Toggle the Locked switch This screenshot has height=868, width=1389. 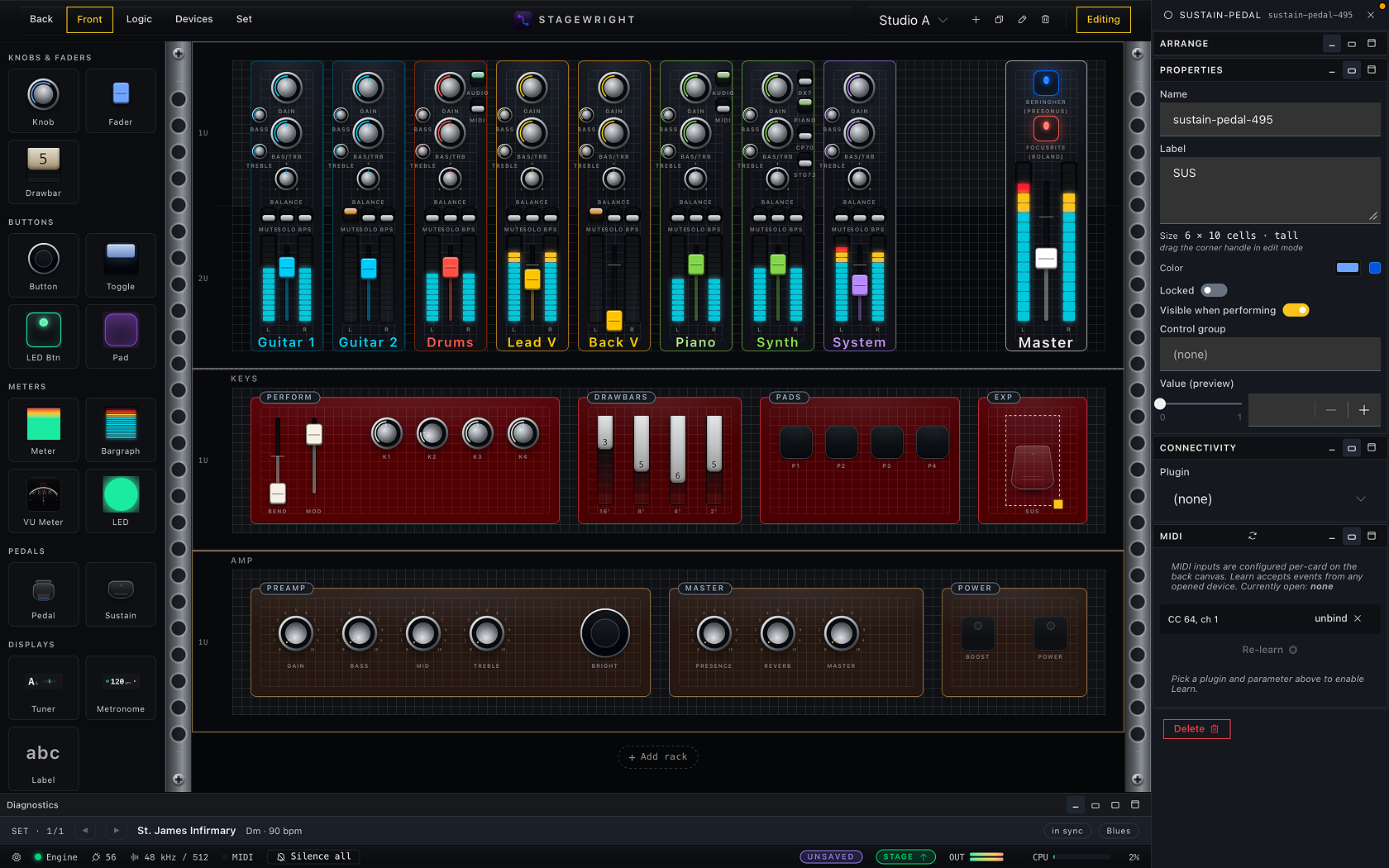click(1214, 290)
